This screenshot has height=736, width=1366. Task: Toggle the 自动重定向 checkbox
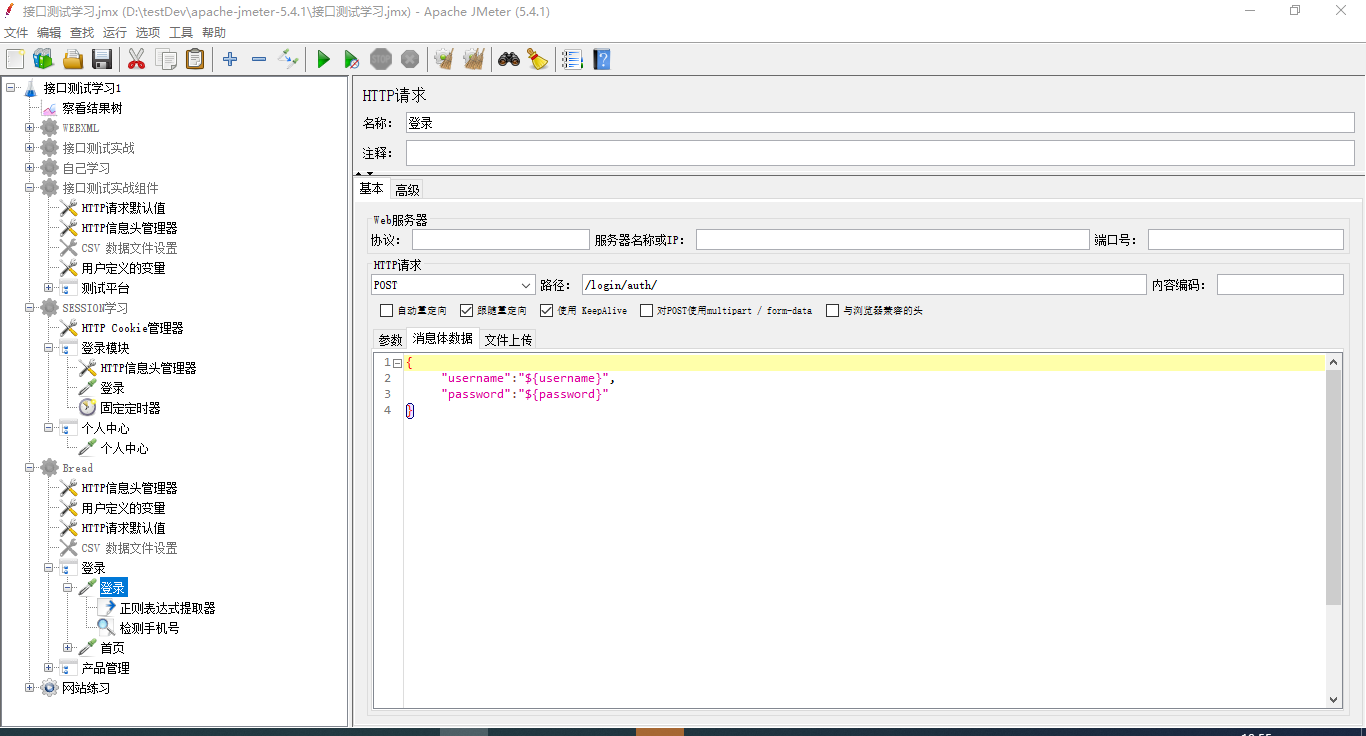pyautogui.click(x=387, y=311)
